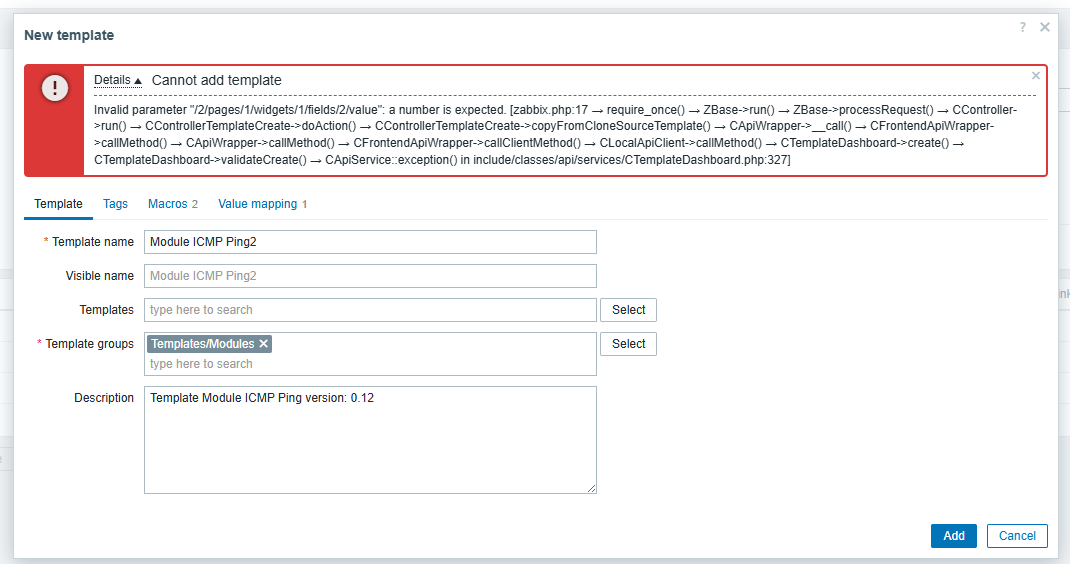Click Select next to Template groups

pyautogui.click(x=628, y=344)
